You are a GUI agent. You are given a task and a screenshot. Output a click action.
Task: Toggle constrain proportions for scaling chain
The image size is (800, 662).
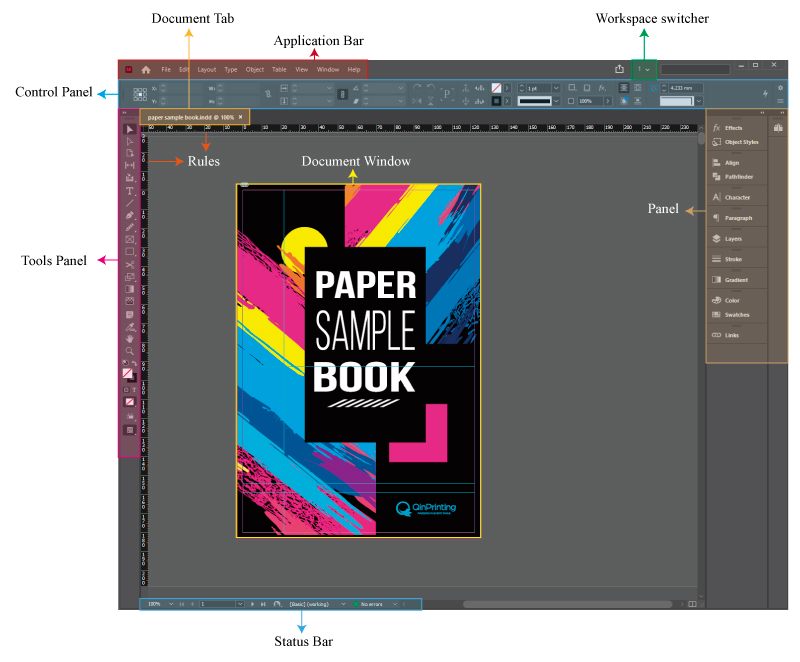(343, 94)
